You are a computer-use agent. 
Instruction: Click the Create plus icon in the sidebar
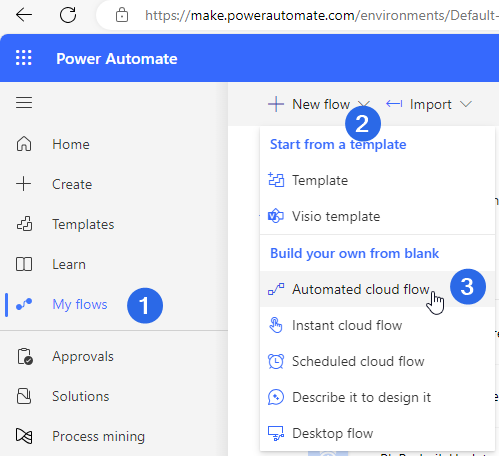click(24, 184)
